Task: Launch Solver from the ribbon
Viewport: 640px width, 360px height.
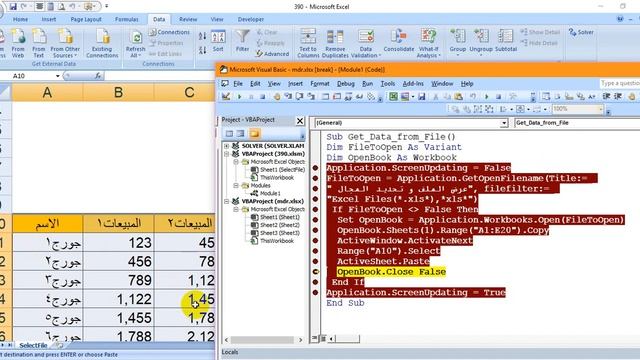Action: tap(581, 32)
